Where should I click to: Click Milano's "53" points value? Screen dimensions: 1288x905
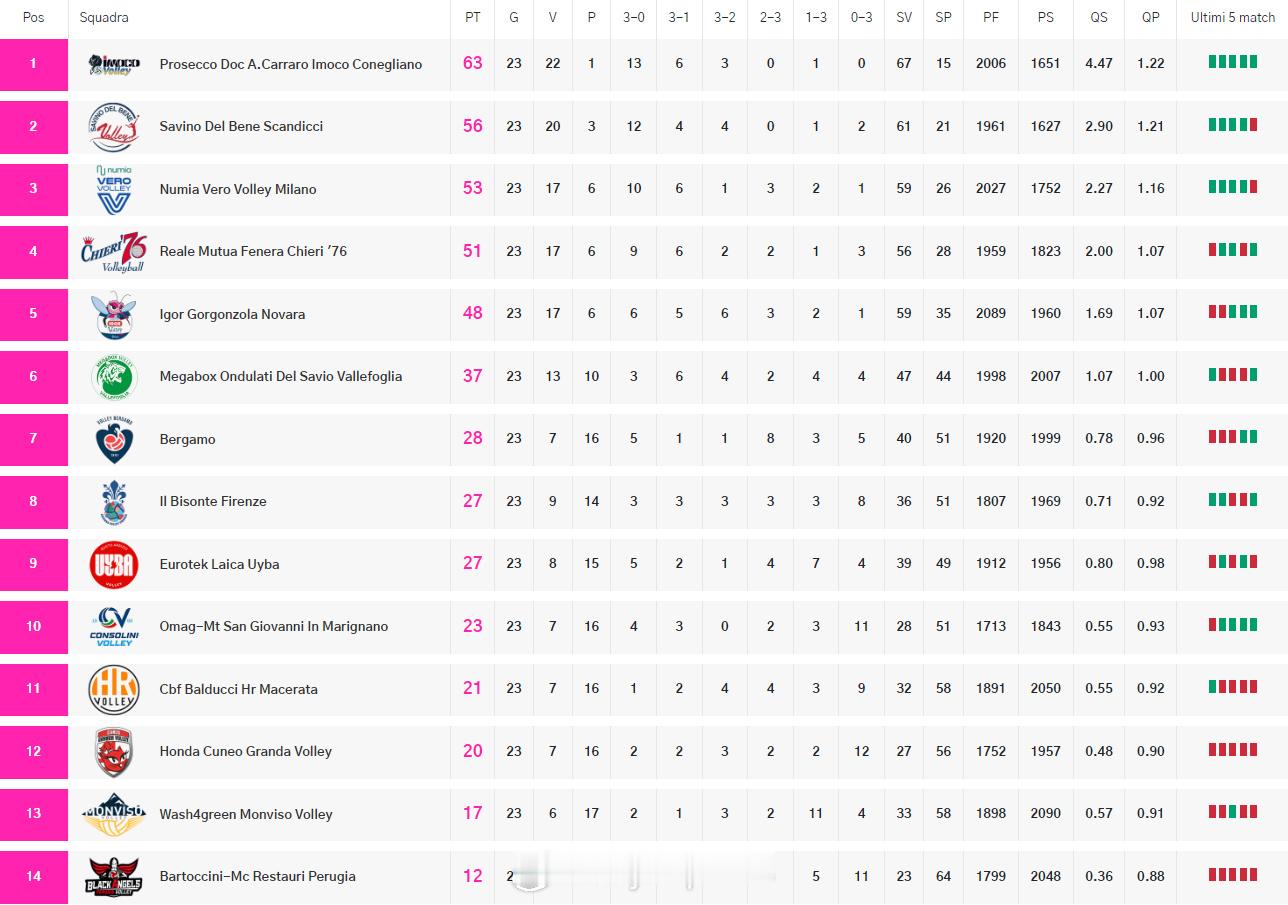[x=473, y=188]
